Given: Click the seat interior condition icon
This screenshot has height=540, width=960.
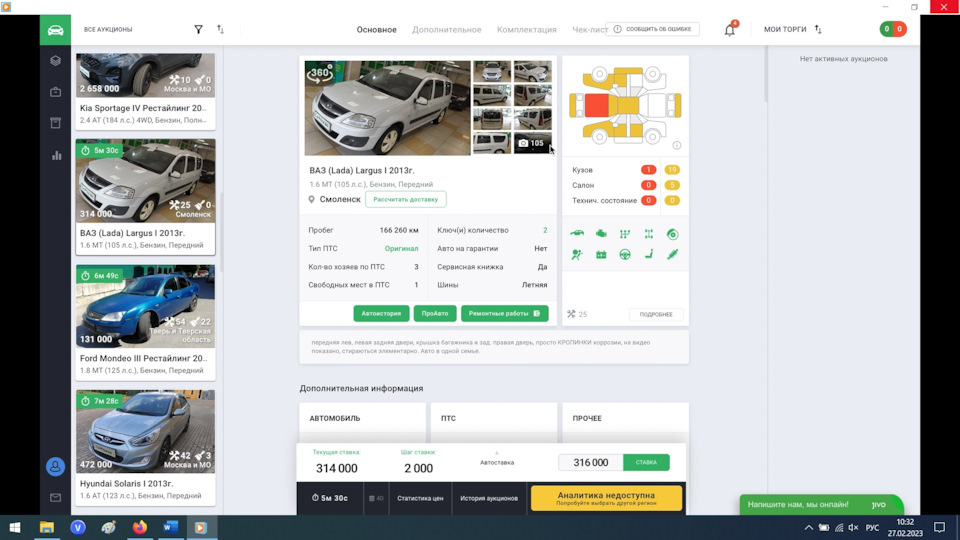Looking at the screenshot, I should coord(648,254).
